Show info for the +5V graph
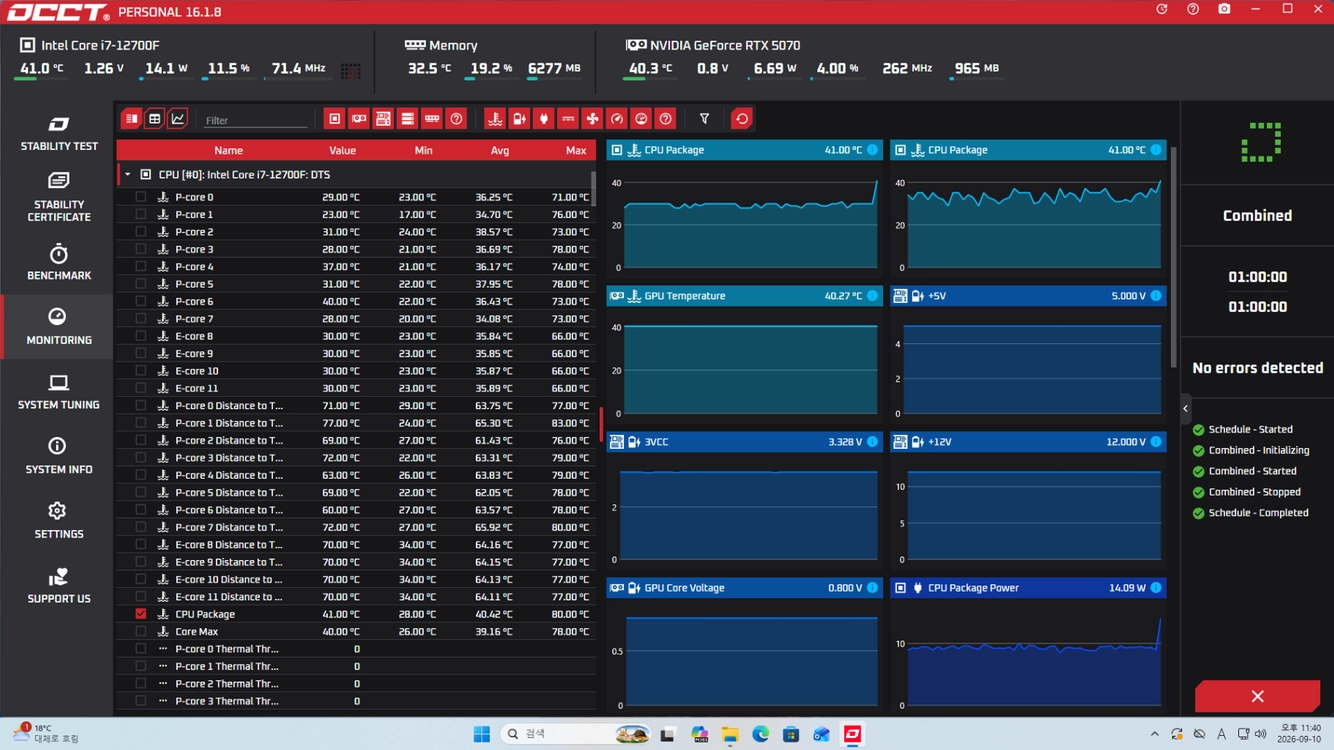 click(x=1156, y=296)
